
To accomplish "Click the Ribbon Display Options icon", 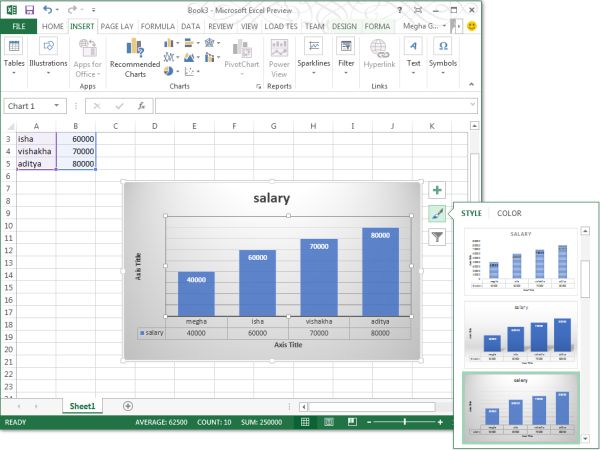I will pyautogui.click(x=418, y=10).
